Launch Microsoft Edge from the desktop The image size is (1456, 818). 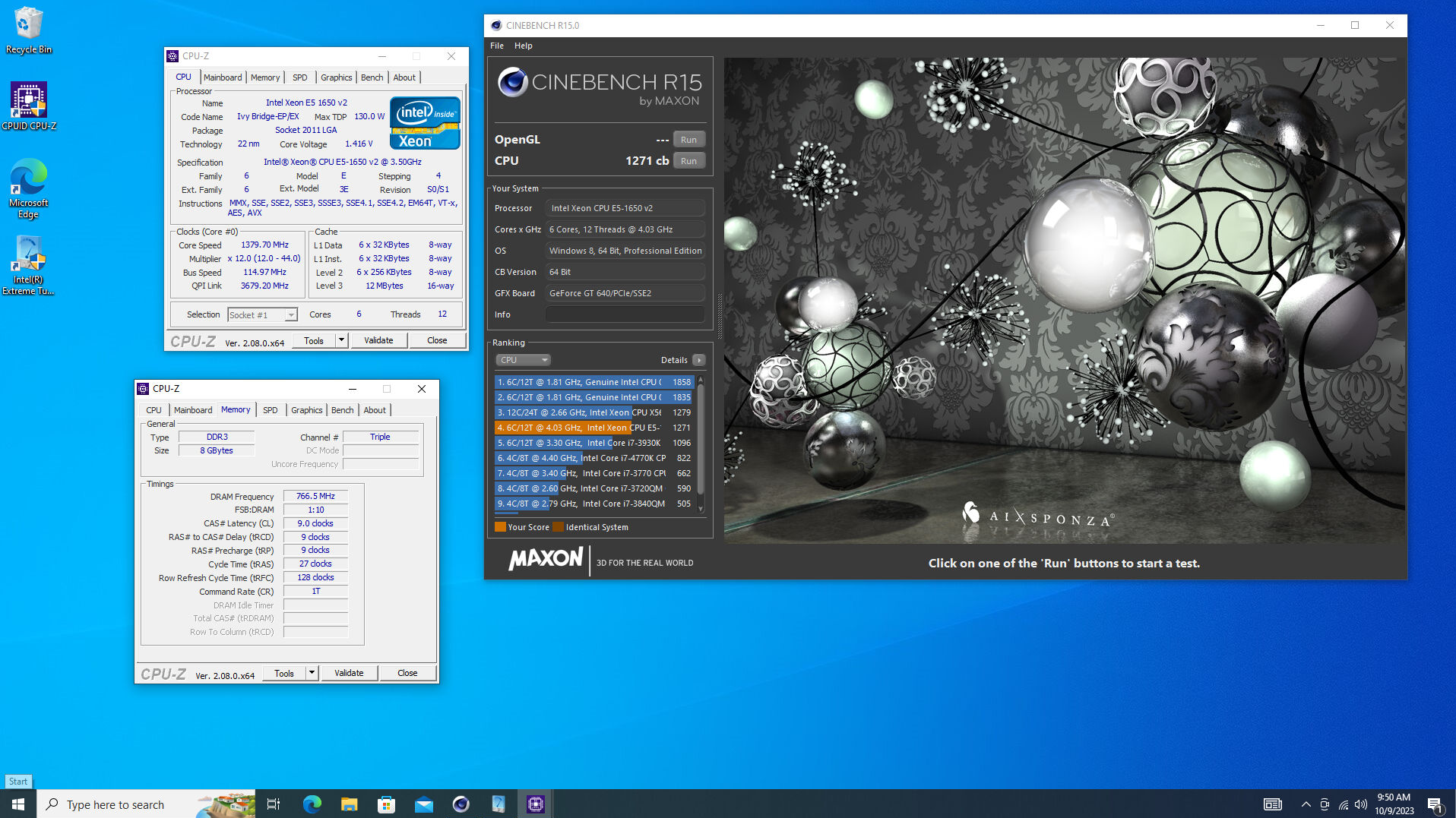(28, 188)
